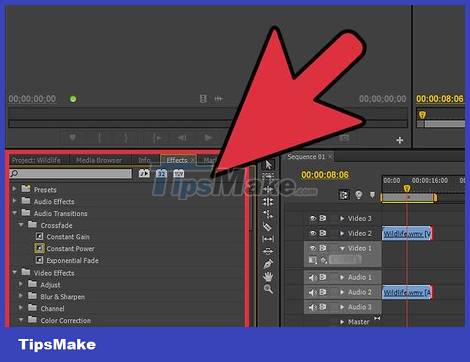The width and height of the screenshot is (470, 362).
Task: Expand the Master track triangle
Action: [342, 322]
